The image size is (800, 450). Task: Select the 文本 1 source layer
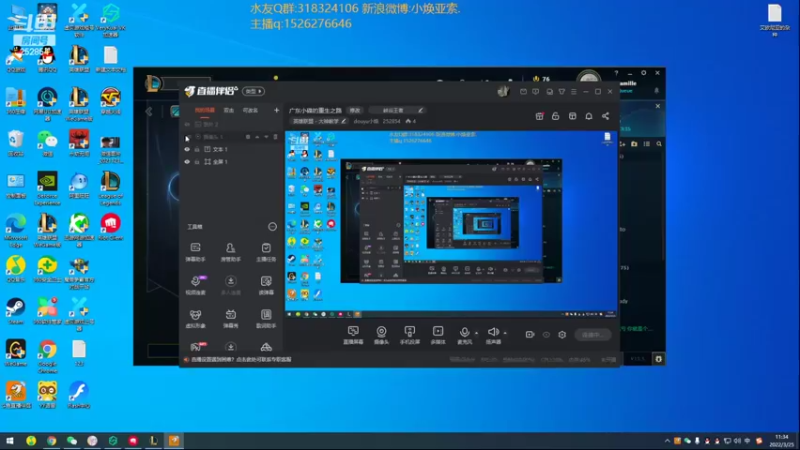pyautogui.click(x=232, y=149)
